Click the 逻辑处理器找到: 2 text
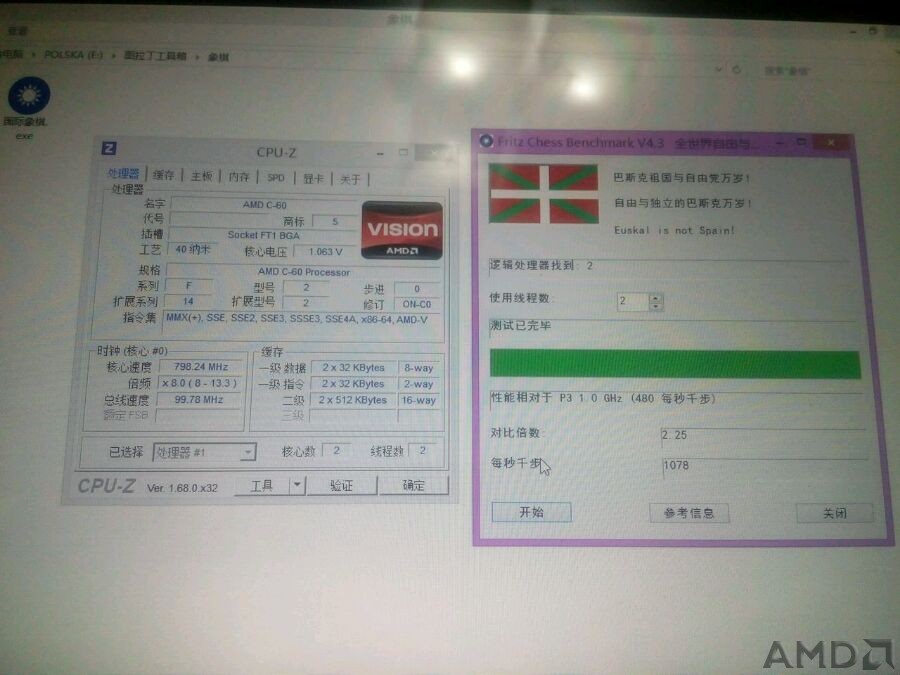Viewport: 900px width, 675px height. pyautogui.click(x=541, y=265)
